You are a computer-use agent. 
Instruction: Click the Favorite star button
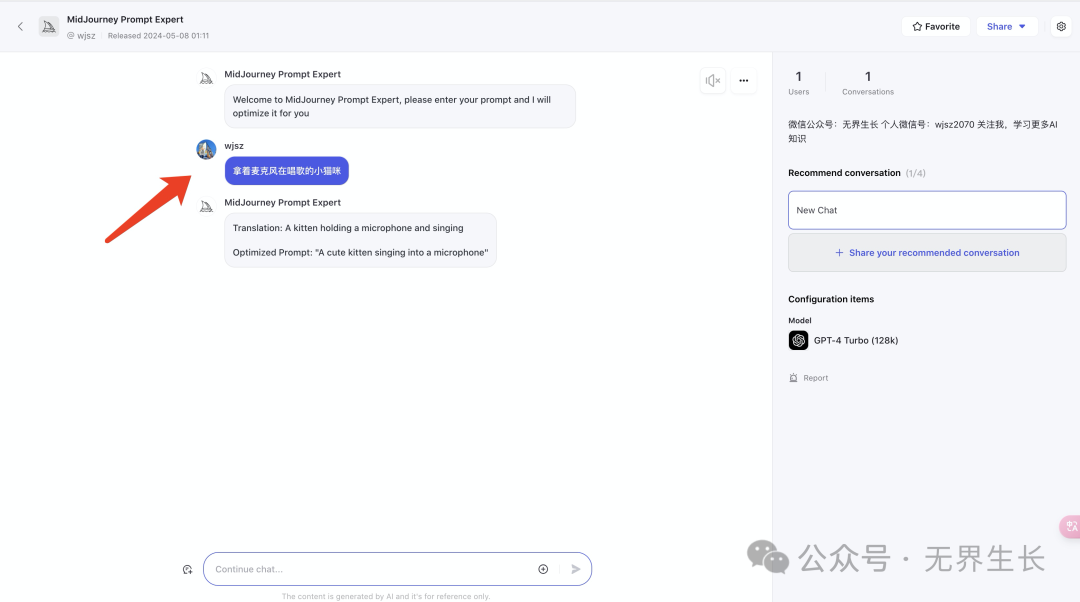pyautogui.click(x=936, y=27)
